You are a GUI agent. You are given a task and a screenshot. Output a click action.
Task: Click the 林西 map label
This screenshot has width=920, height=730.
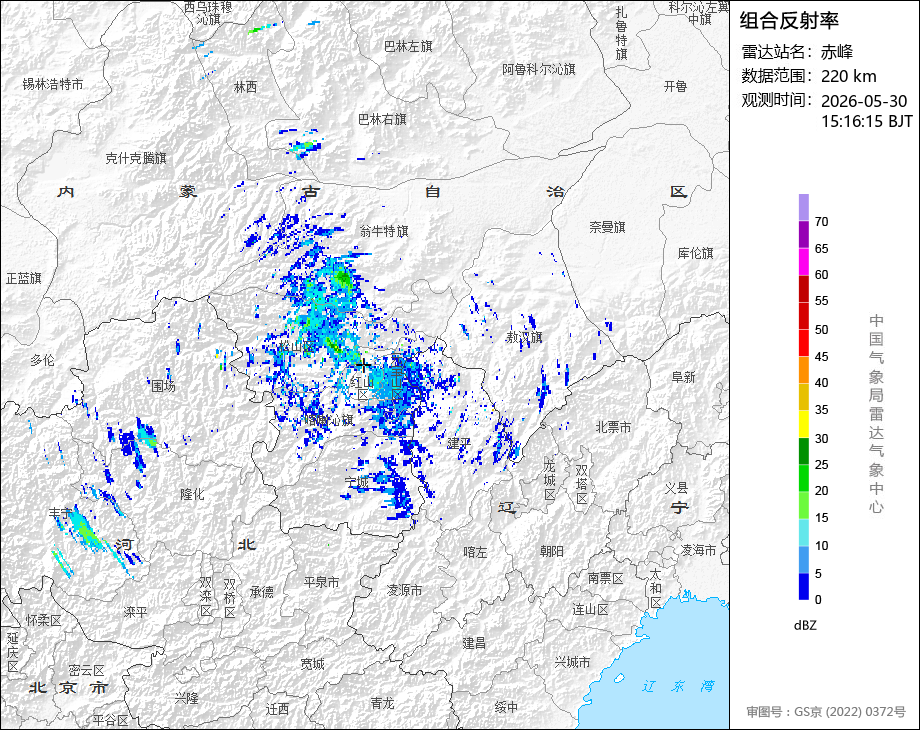pyautogui.click(x=245, y=87)
